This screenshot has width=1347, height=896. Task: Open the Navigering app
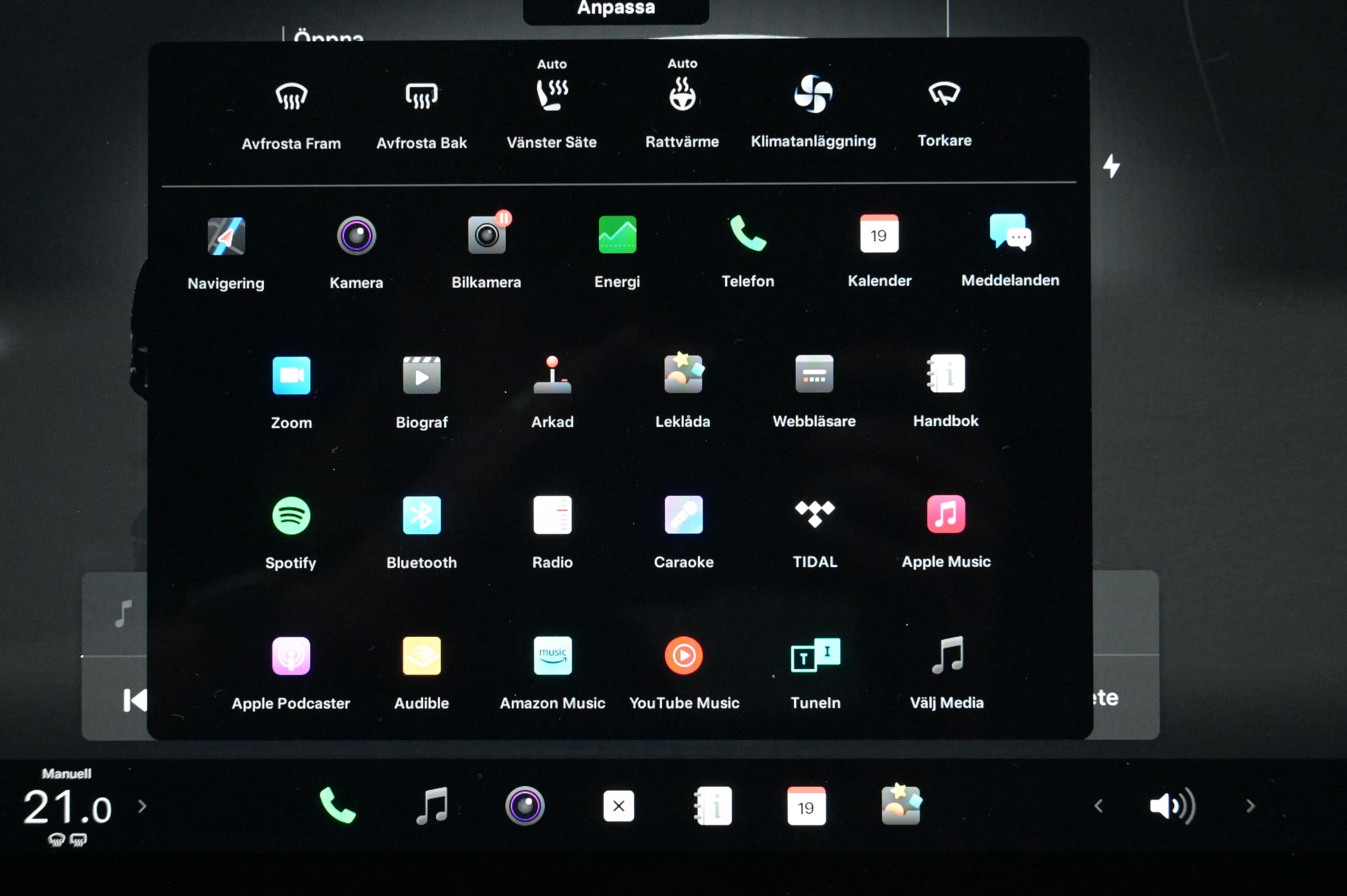(x=226, y=236)
